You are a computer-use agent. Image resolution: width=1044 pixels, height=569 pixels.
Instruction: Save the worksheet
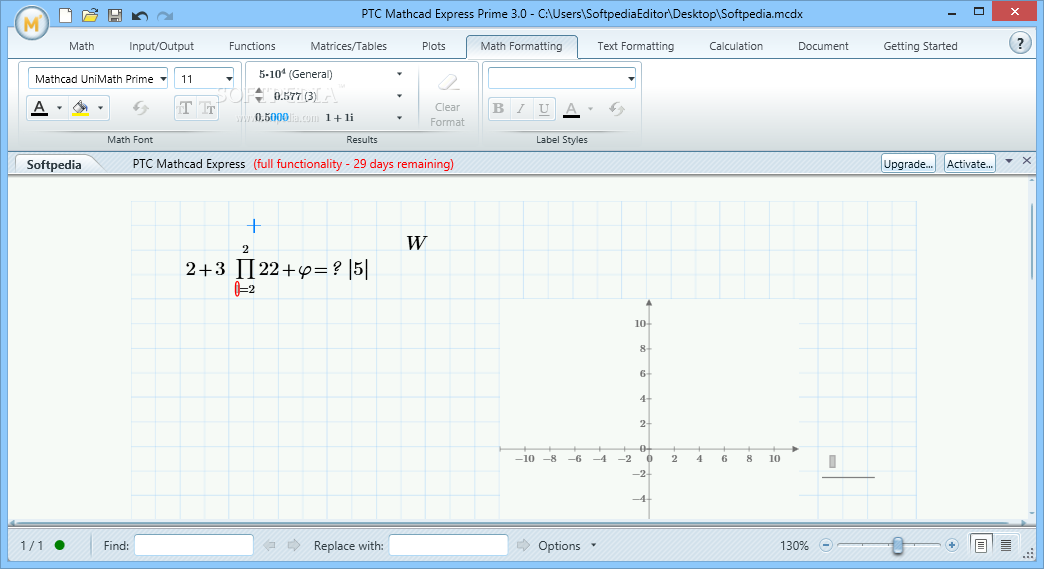pyautogui.click(x=115, y=15)
